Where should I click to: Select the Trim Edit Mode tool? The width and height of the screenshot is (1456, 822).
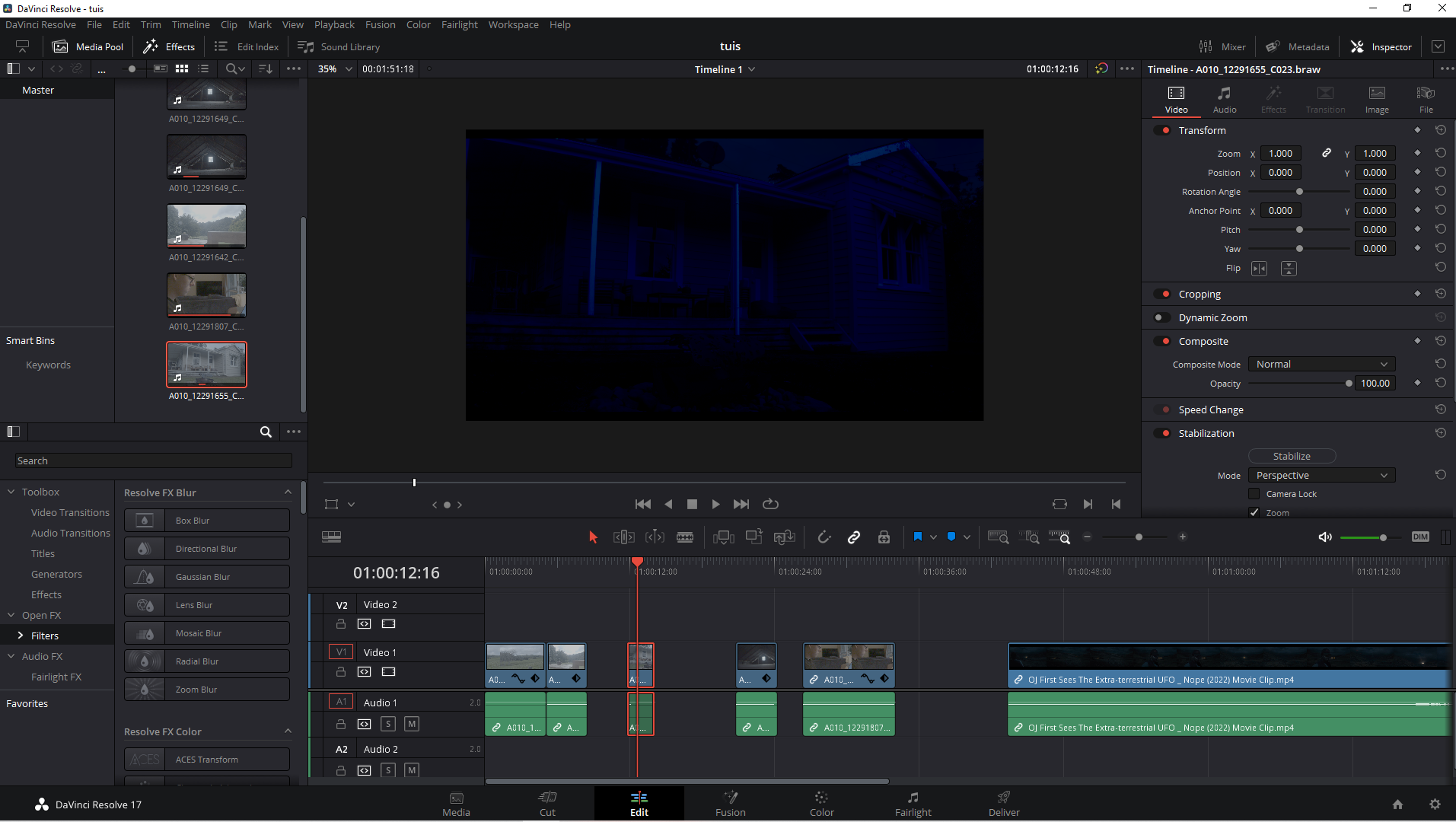(x=623, y=537)
